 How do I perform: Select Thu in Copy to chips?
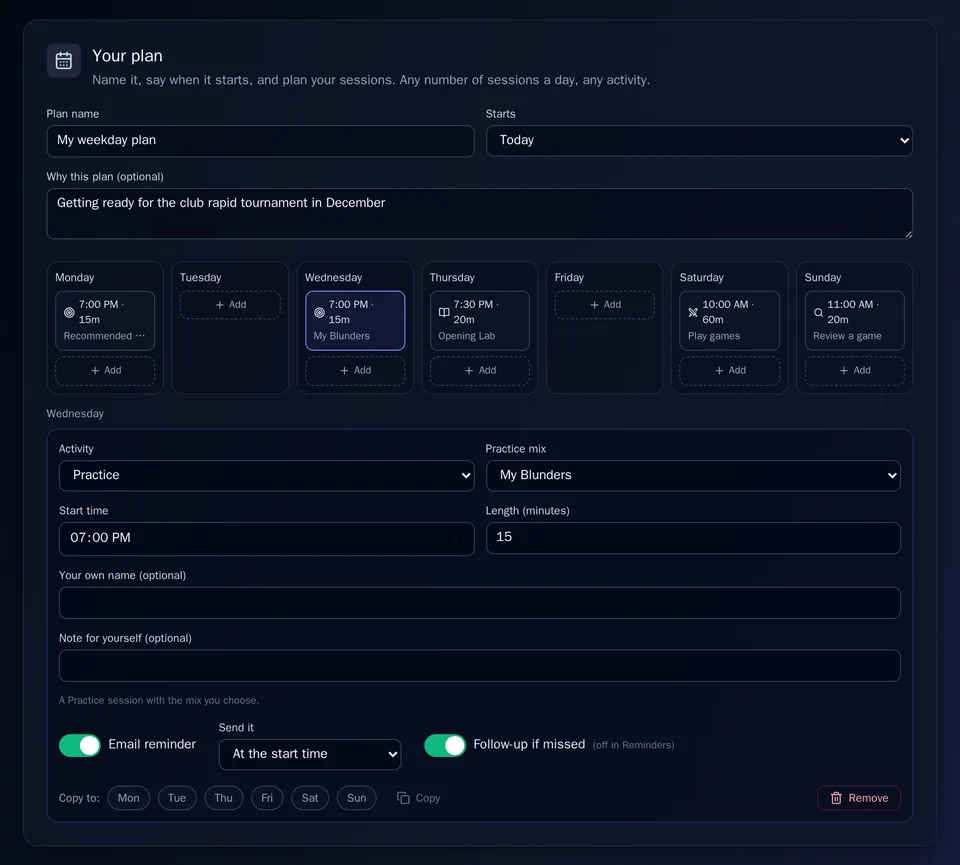(x=223, y=798)
